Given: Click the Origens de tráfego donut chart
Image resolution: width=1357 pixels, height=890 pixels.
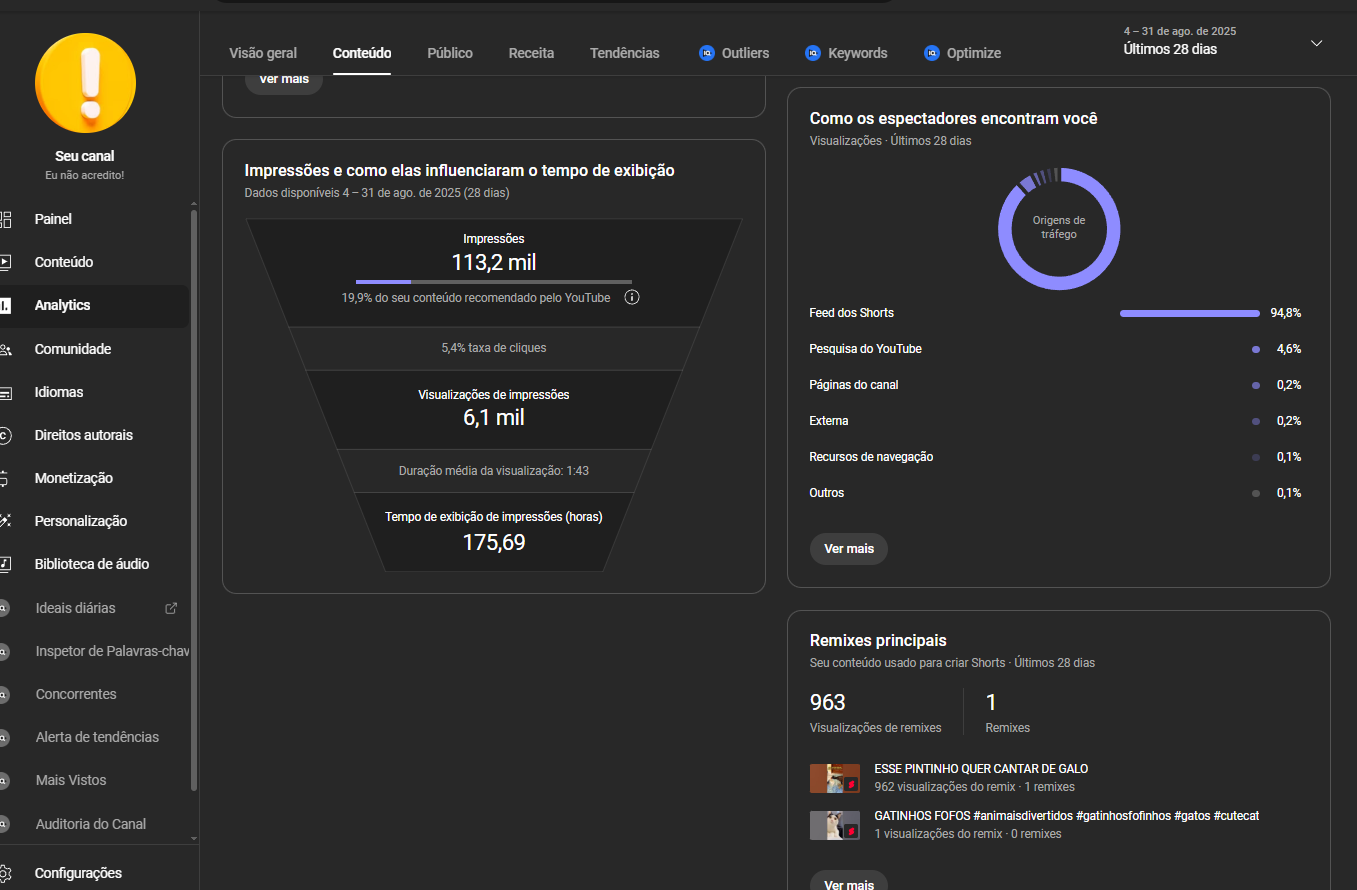Looking at the screenshot, I should (1058, 229).
